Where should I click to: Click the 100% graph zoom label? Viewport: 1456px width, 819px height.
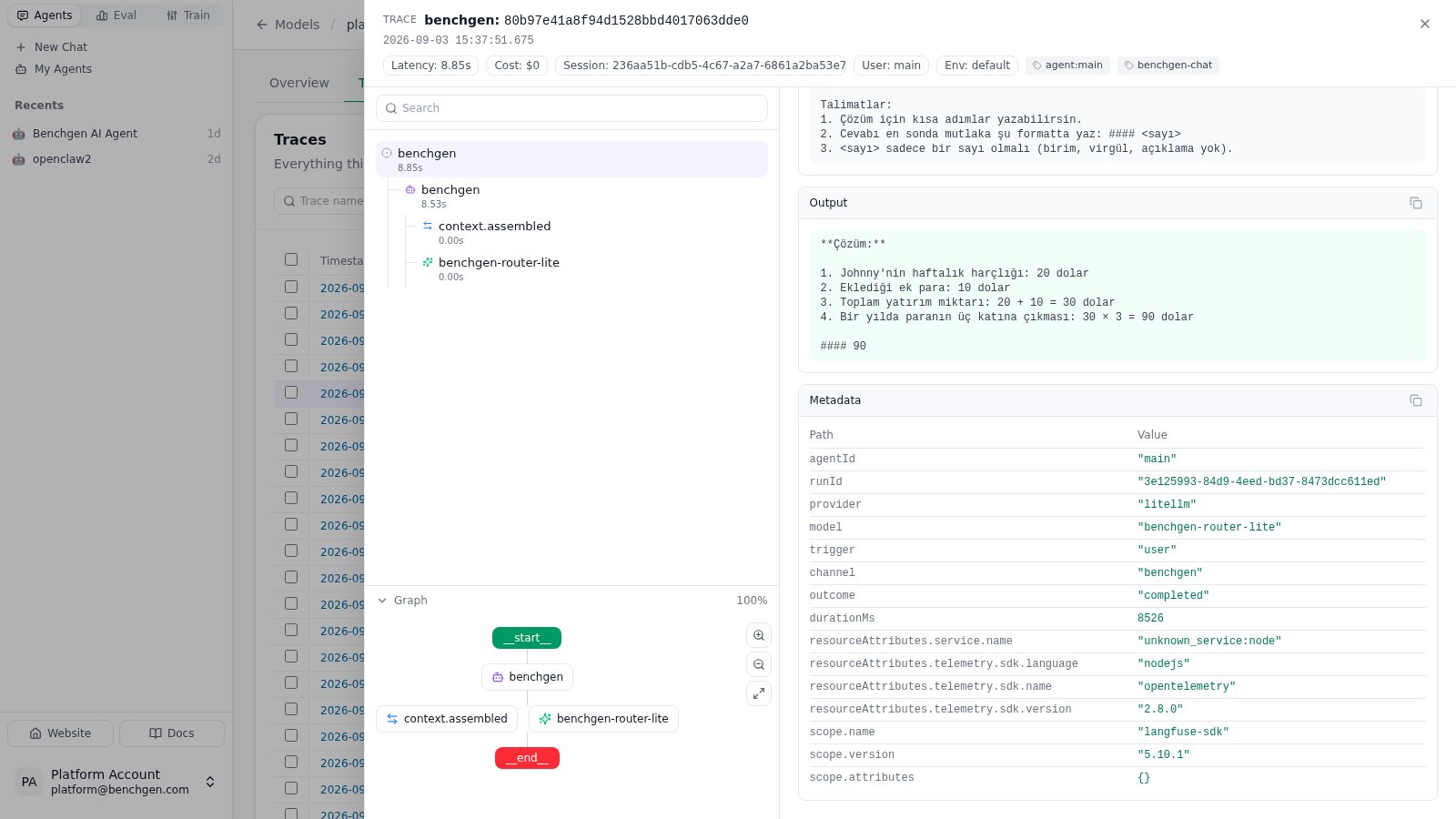click(752, 601)
